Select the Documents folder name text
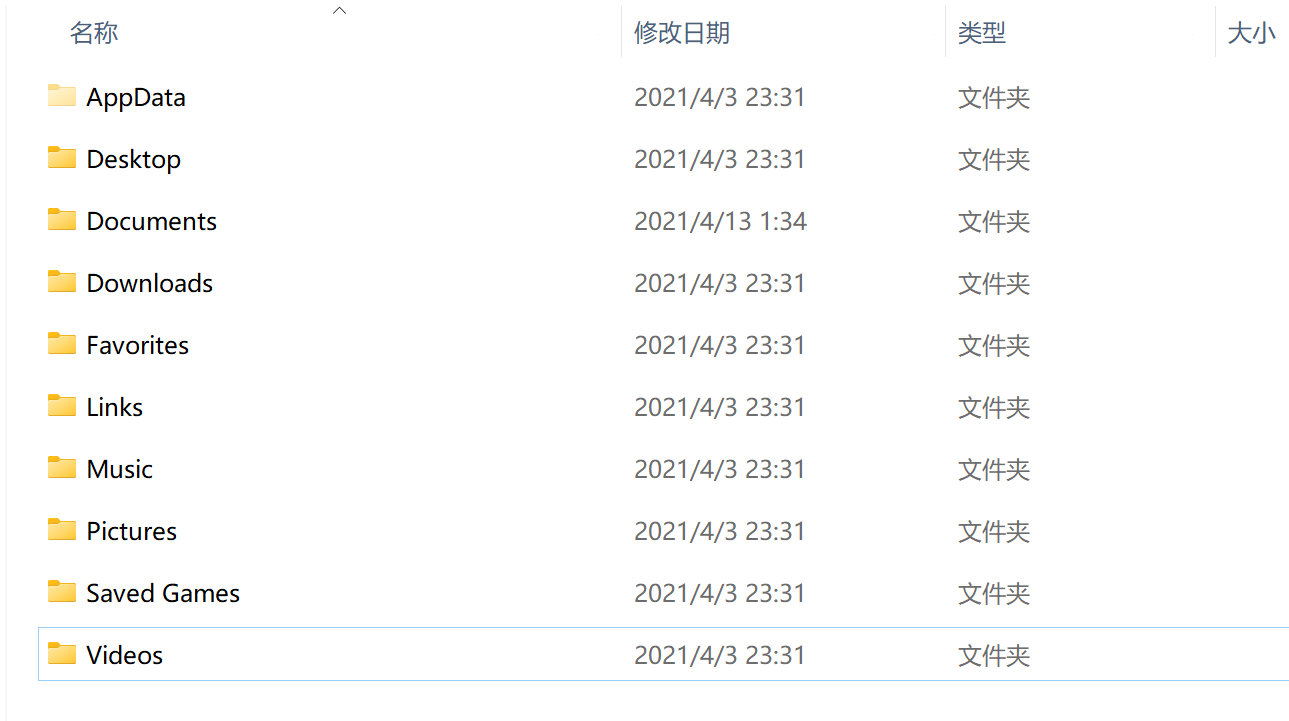1289x721 pixels. pos(152,221)
